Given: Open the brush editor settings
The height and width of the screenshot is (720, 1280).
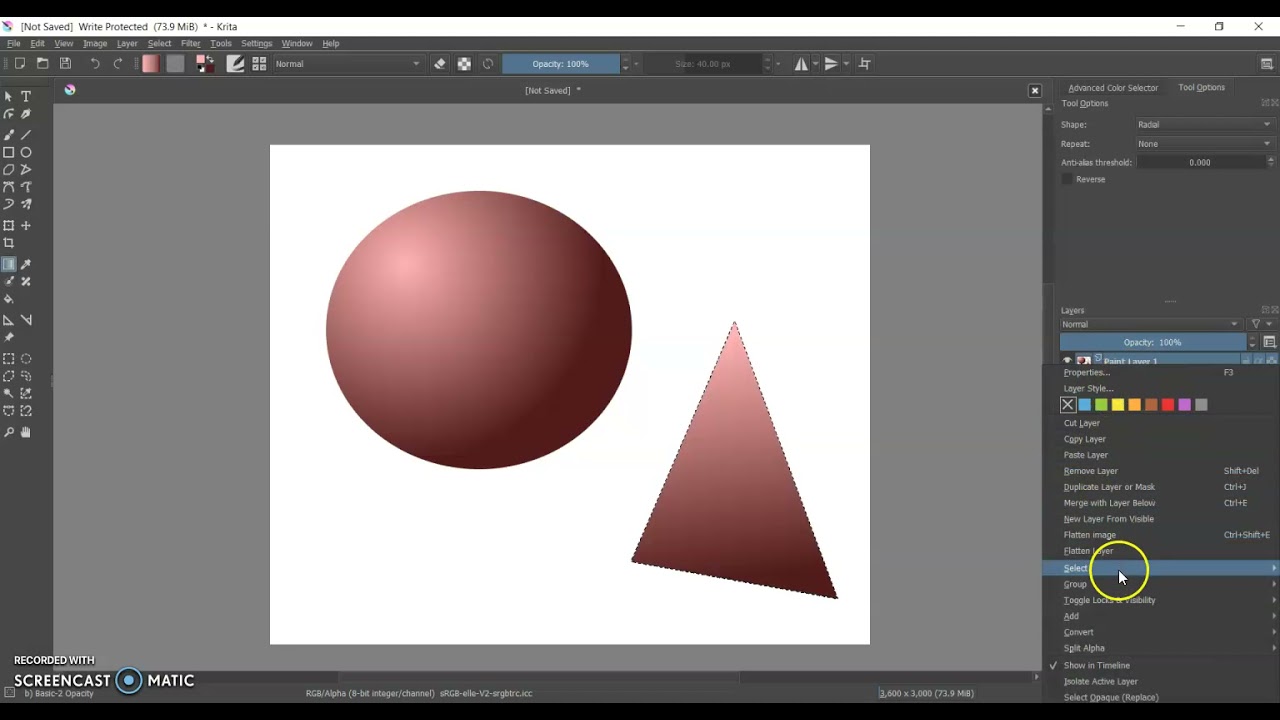Looking at the screenshot, I should 235,64.
